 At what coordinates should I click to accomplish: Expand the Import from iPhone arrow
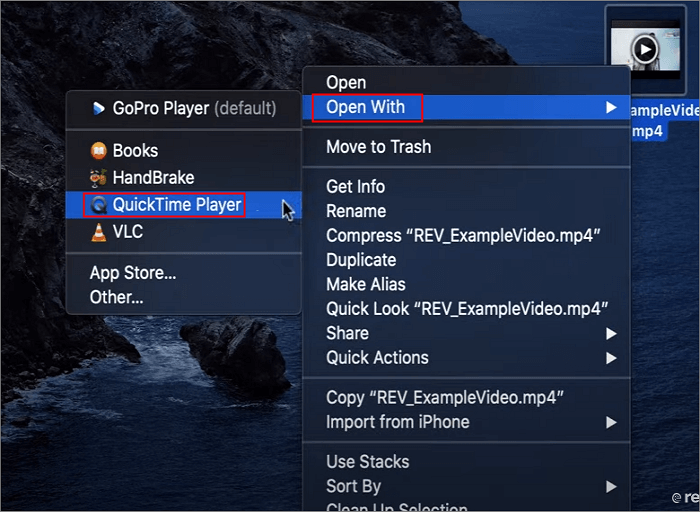coord(611,422)
